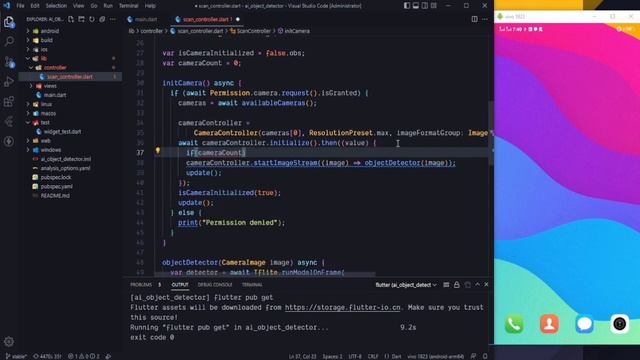The height and width of the screenshot is (360, 640).
Task: Switch to the Problems panel tab
Action: click(x=141, y=284)
